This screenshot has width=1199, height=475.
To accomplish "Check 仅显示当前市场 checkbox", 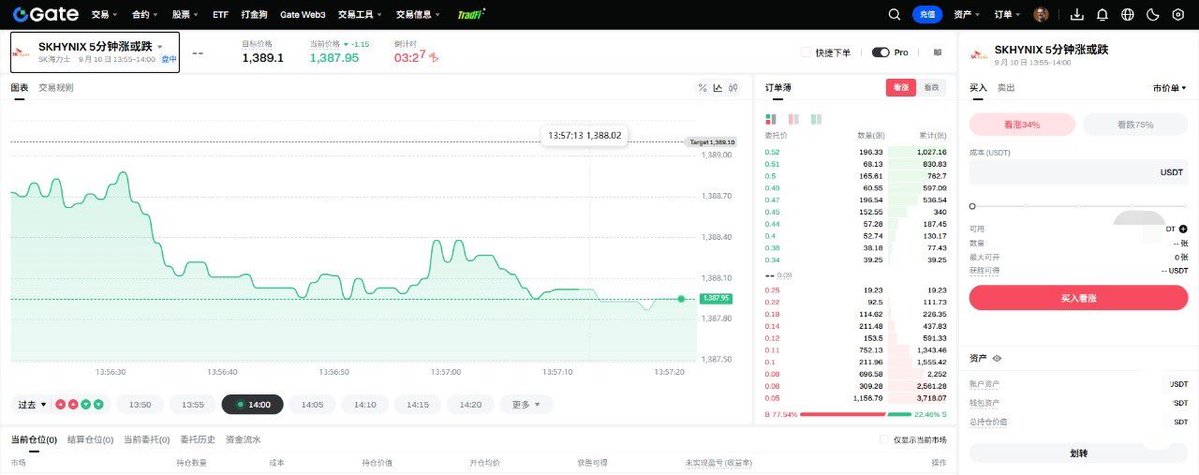I will (885, 440).
